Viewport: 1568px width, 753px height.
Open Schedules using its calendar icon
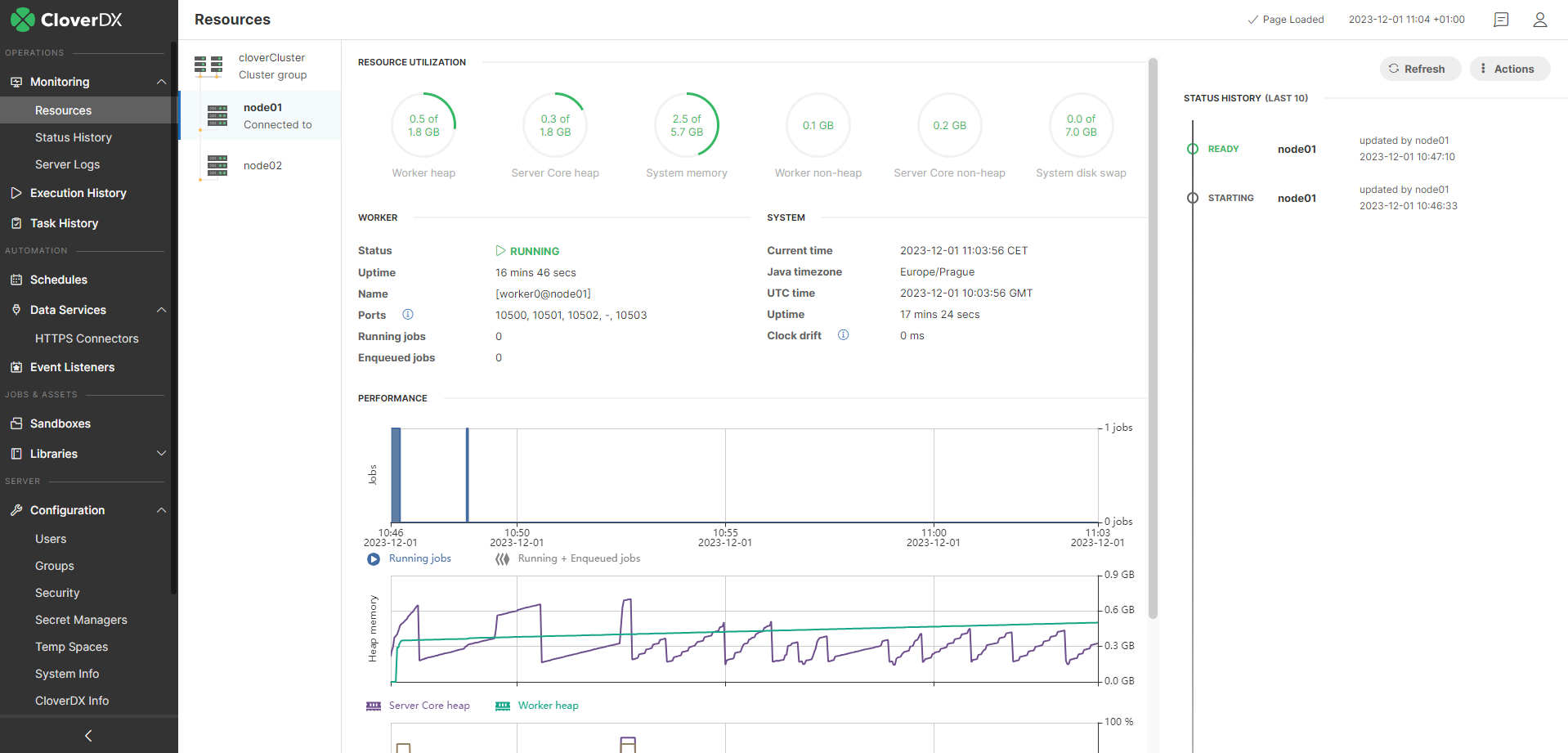[x=16, y=280]
